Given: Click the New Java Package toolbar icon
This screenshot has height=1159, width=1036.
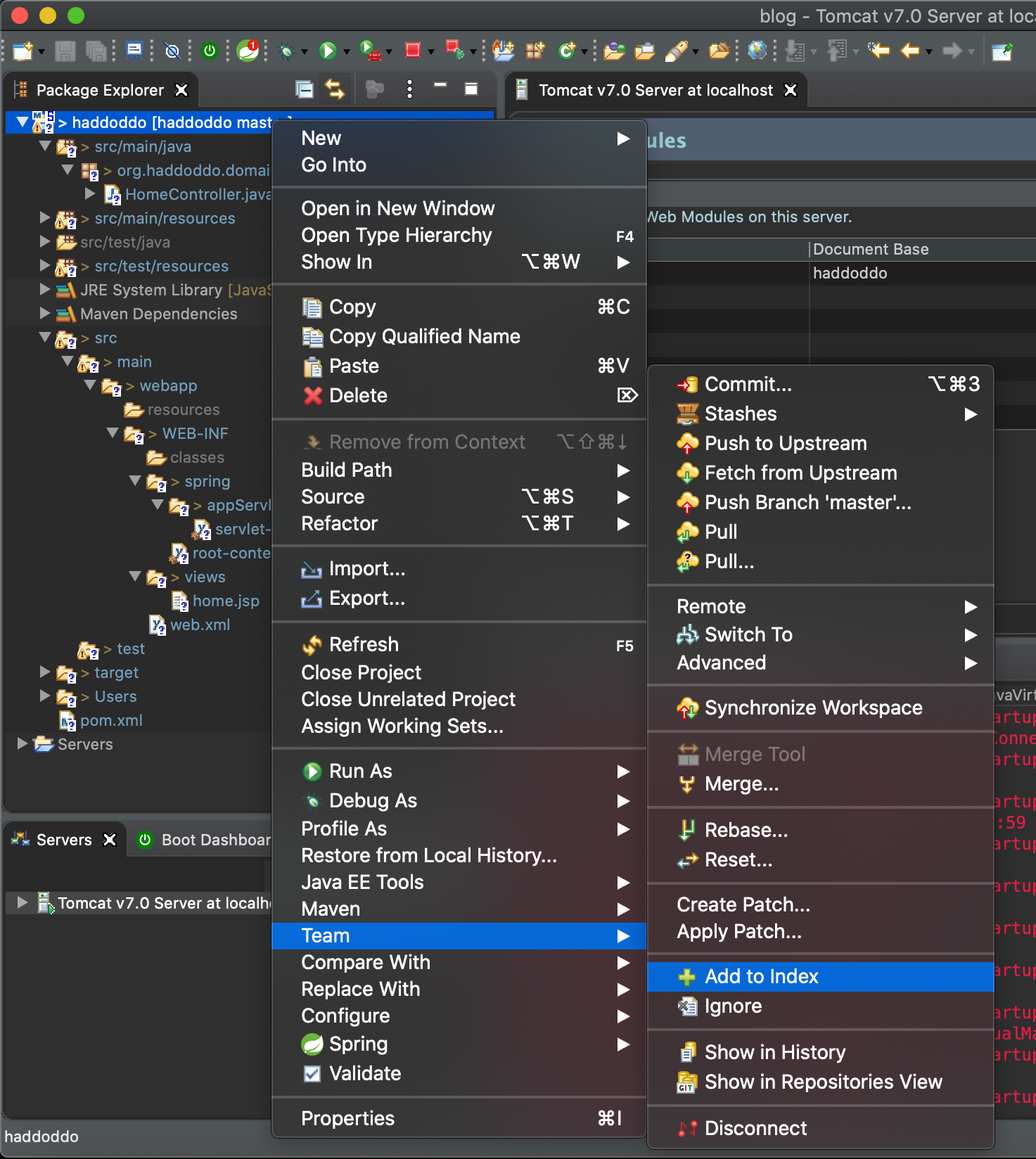Looking at the screenshot, I should pos(535,51).
